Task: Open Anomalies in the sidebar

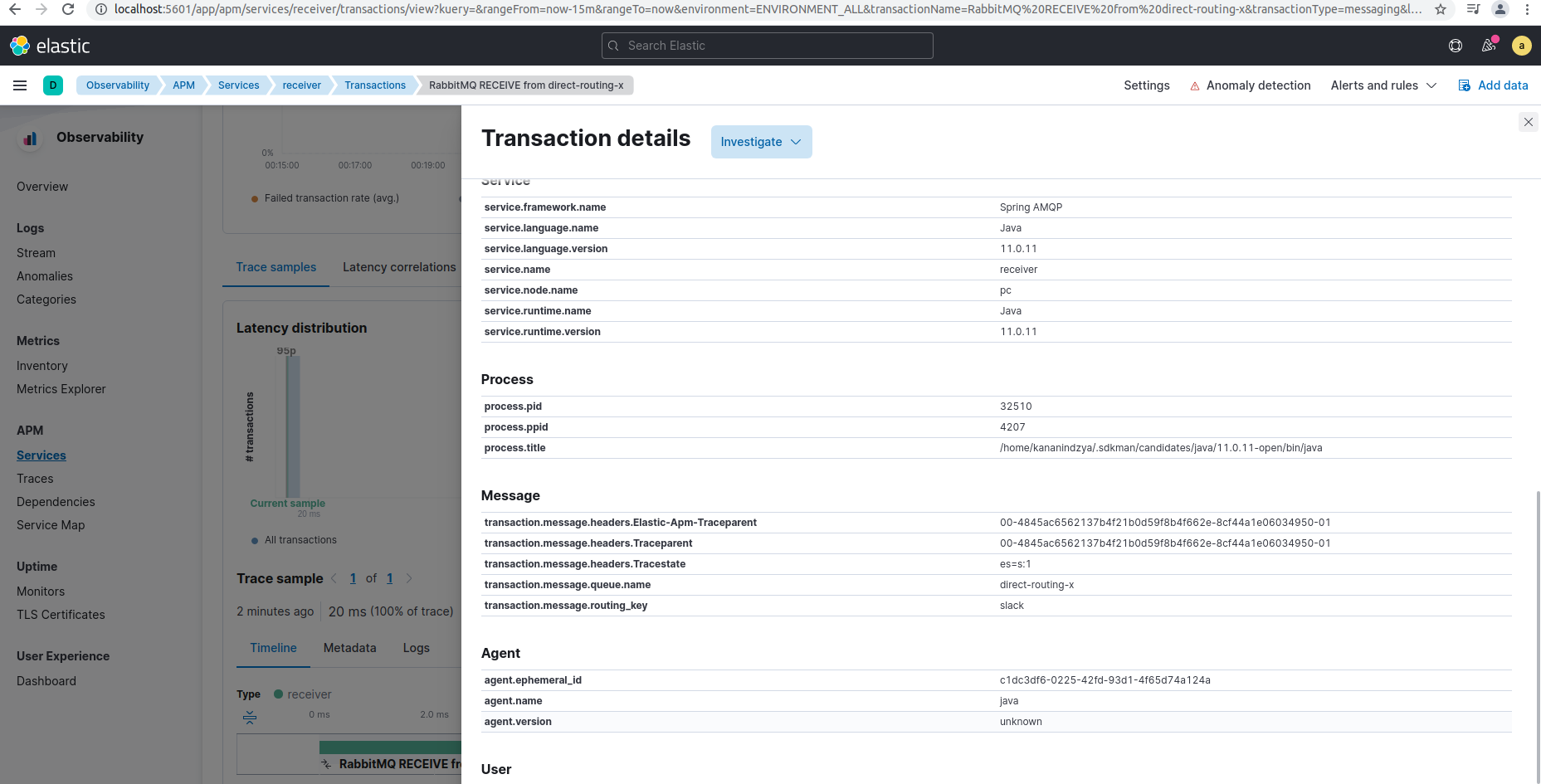Action: pos(45,276)
